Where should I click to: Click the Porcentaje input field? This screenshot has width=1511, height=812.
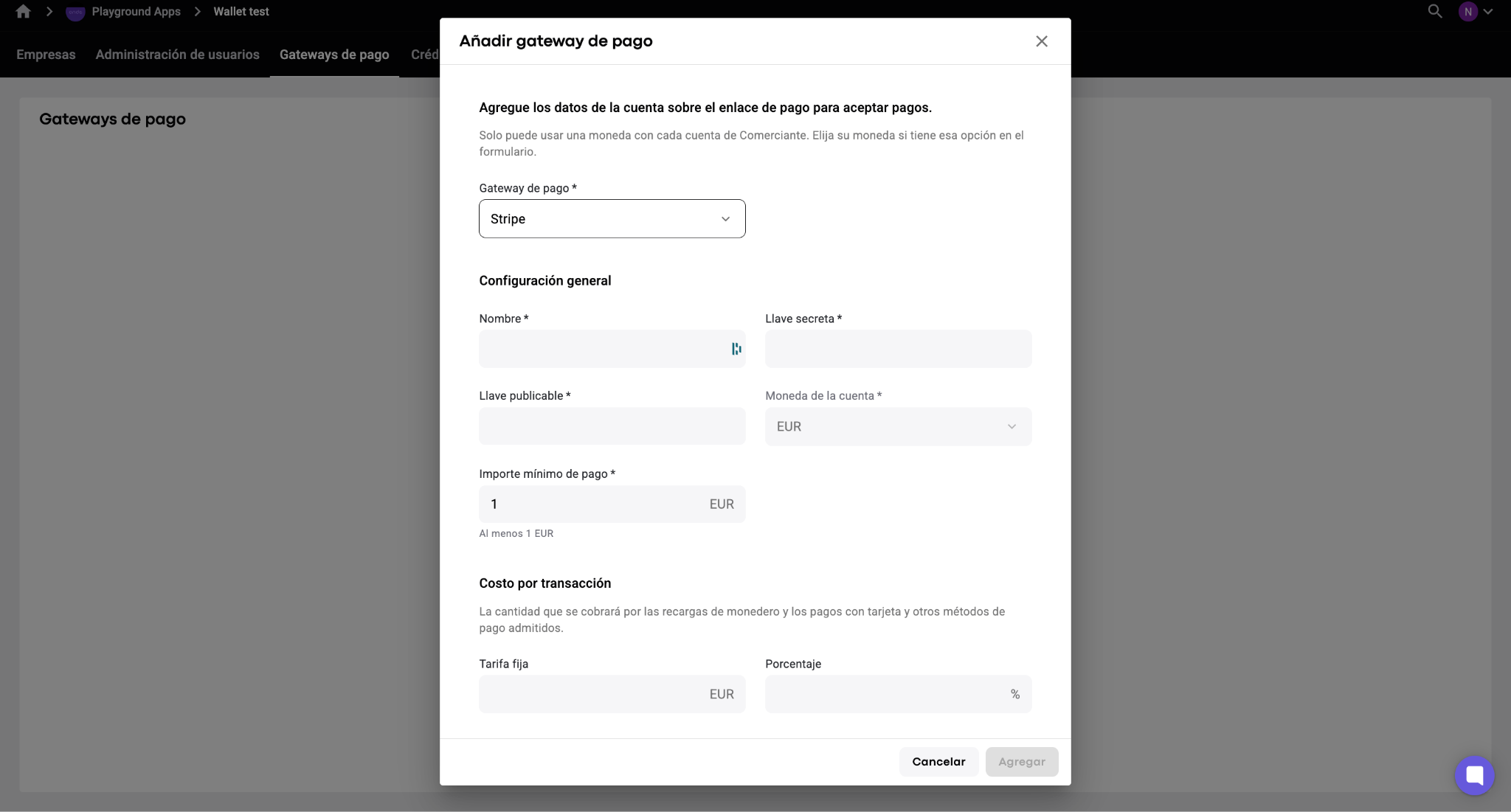pos(898,694)
